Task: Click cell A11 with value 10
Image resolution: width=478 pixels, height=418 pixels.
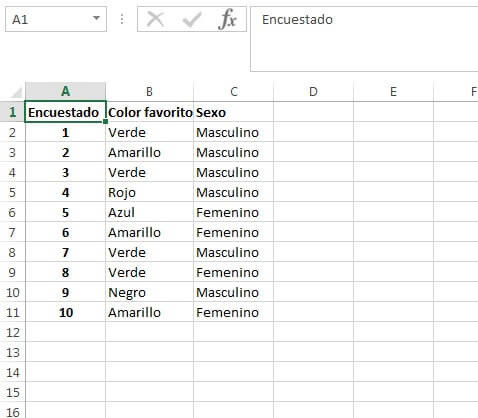Action: coord(66,312)
